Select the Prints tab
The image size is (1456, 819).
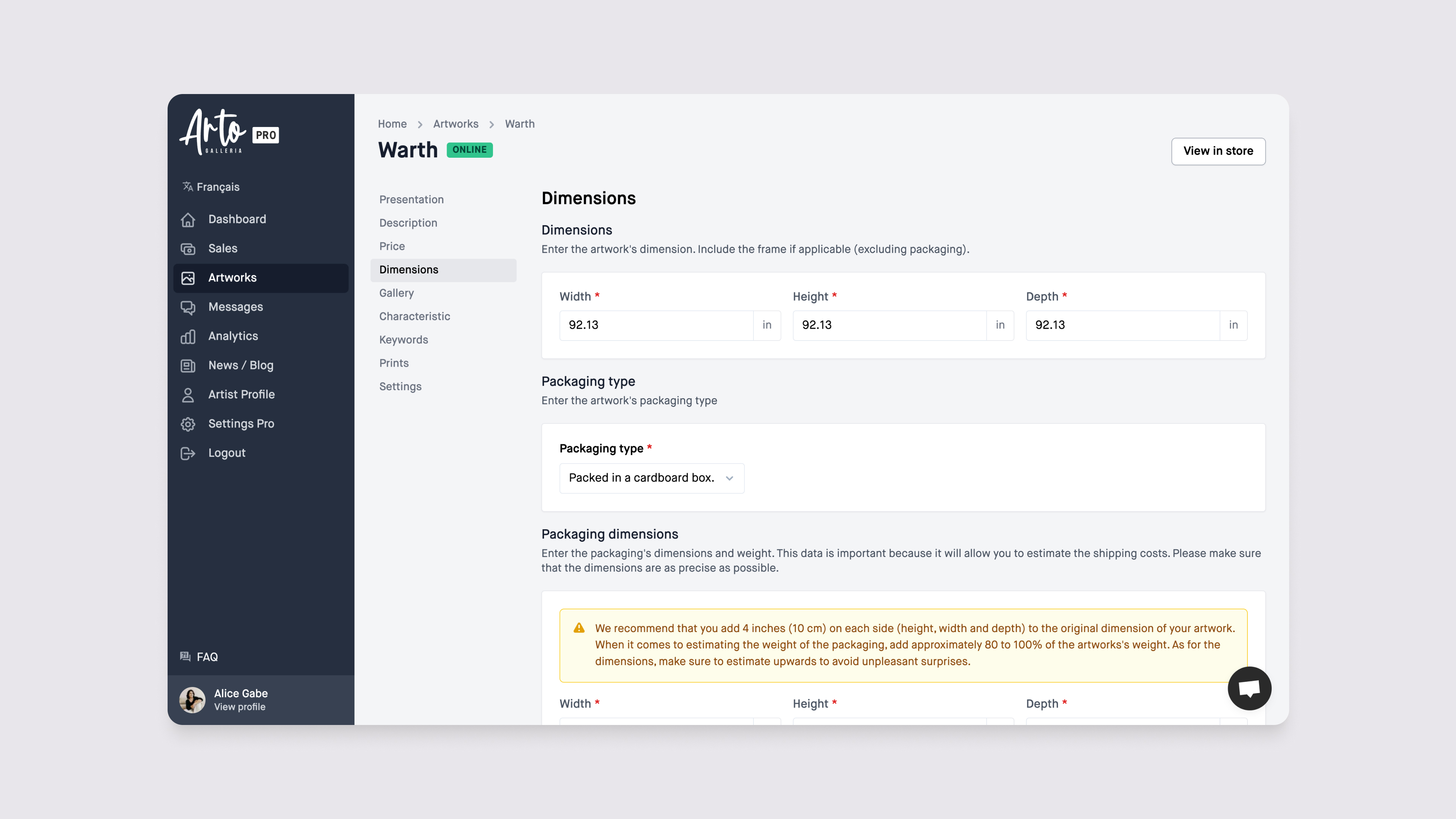[394, 363]
